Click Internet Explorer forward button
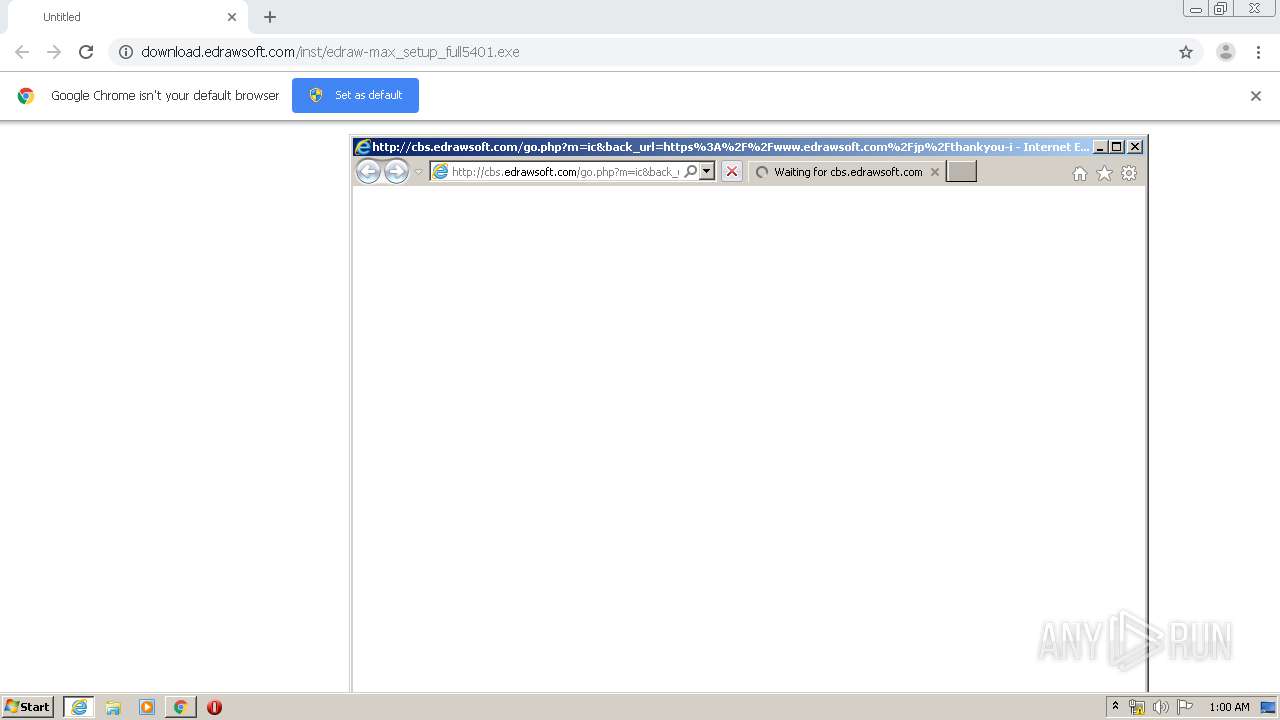This screenshot has width=1280, height=720. click(396, 172)
